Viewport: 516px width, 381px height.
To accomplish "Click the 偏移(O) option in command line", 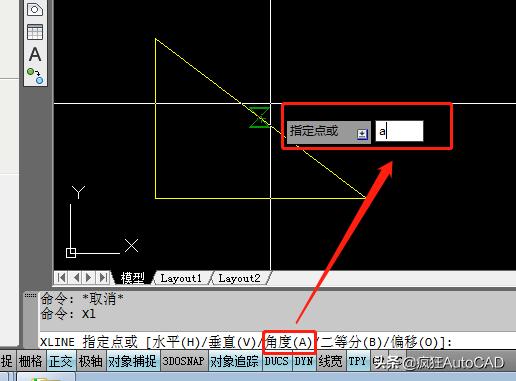I will point(414,342).
